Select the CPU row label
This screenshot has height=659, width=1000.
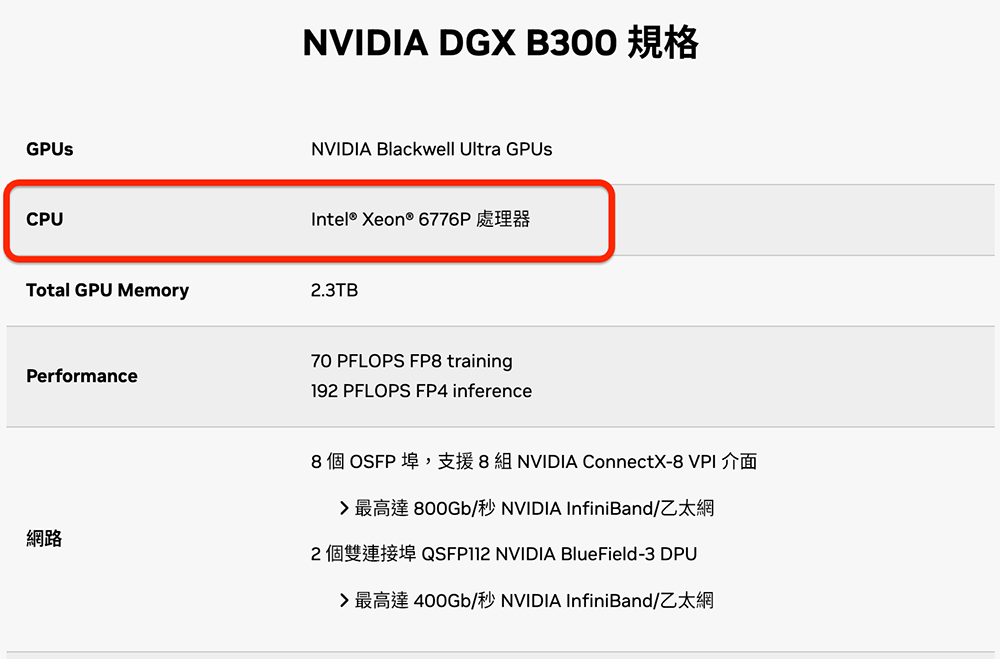coord(45,219)
